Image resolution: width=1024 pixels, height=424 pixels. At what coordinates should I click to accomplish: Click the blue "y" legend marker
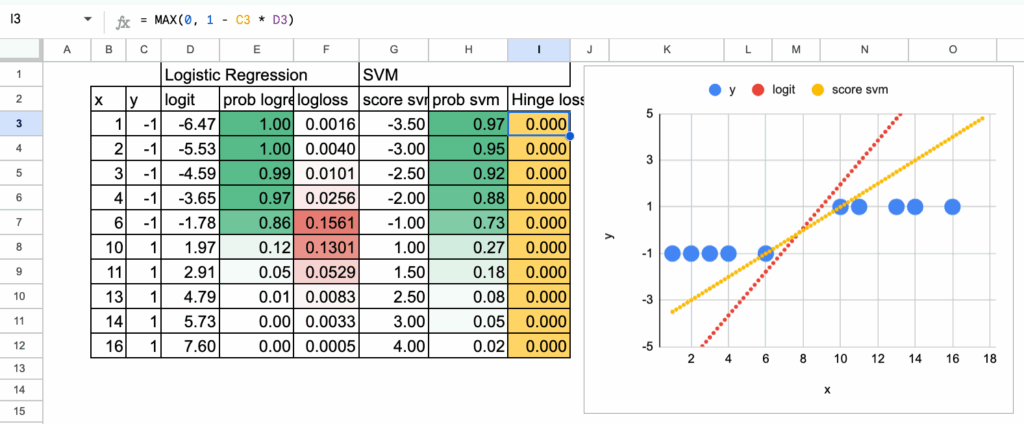[714, 90]
